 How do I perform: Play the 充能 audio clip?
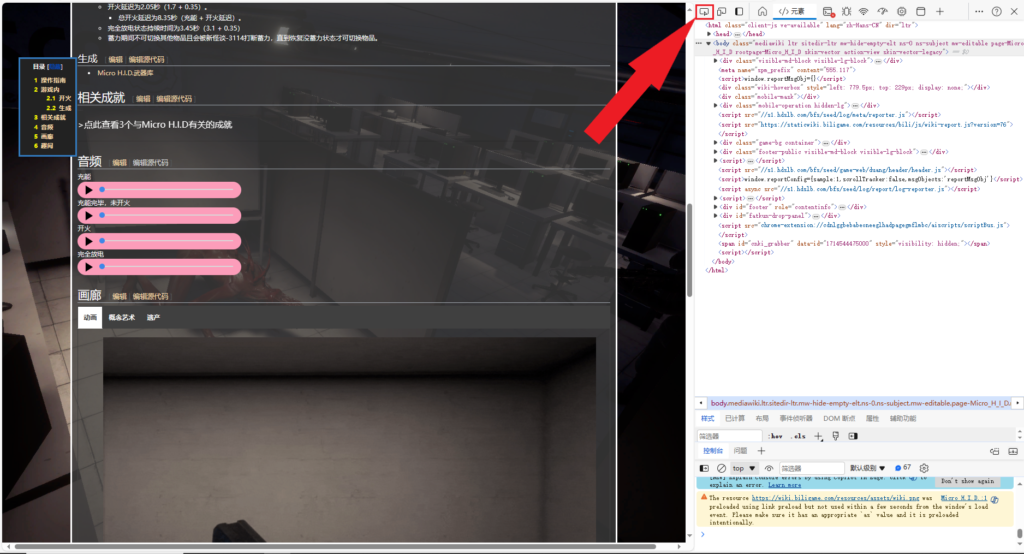tap(89, 189)
